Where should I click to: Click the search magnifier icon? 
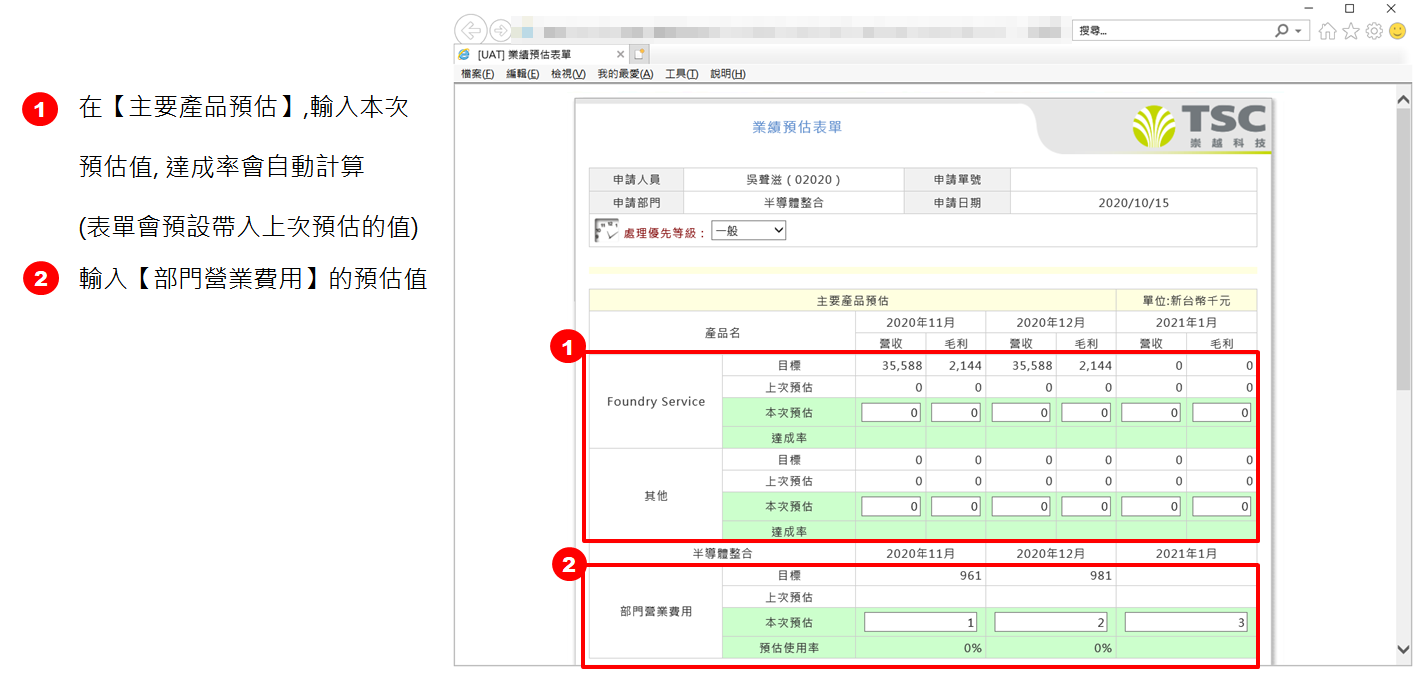point(1282,31)
